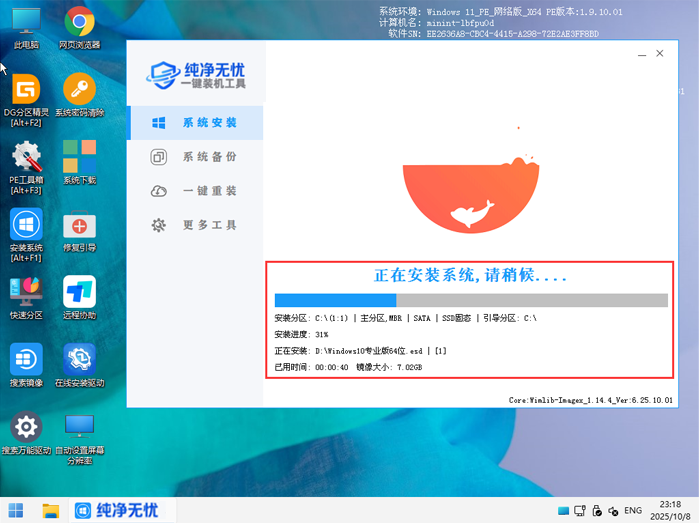Viewport: 699px width, 523px height.
Task: Click the installation progress bar
Action: tap(470, 300)
